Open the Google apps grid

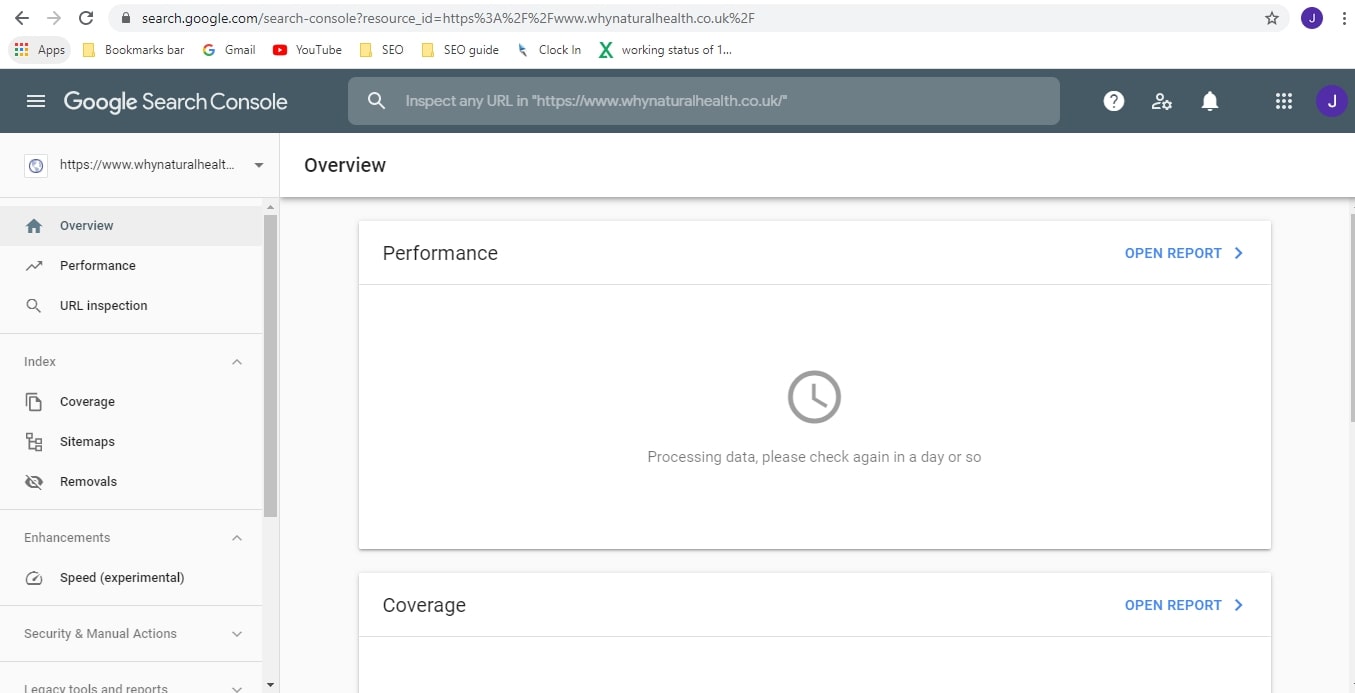click(1283, 100)
